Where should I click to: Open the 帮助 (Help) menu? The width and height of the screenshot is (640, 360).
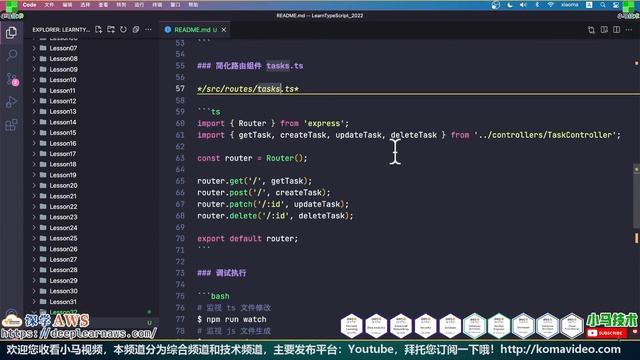[193, 5]
